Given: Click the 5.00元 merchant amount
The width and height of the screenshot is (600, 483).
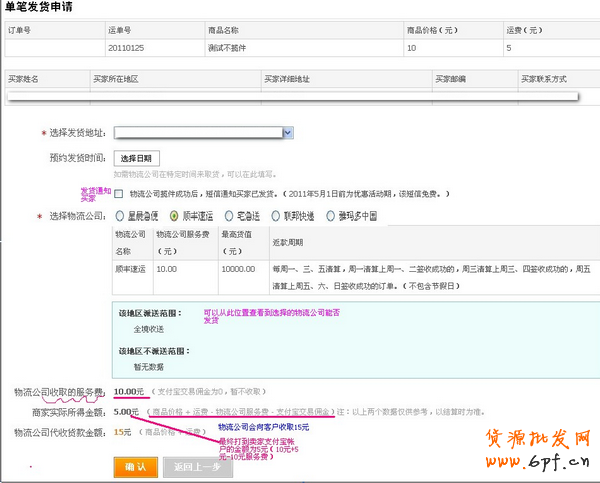Looking at the screenshot, I should pos(126,412).
